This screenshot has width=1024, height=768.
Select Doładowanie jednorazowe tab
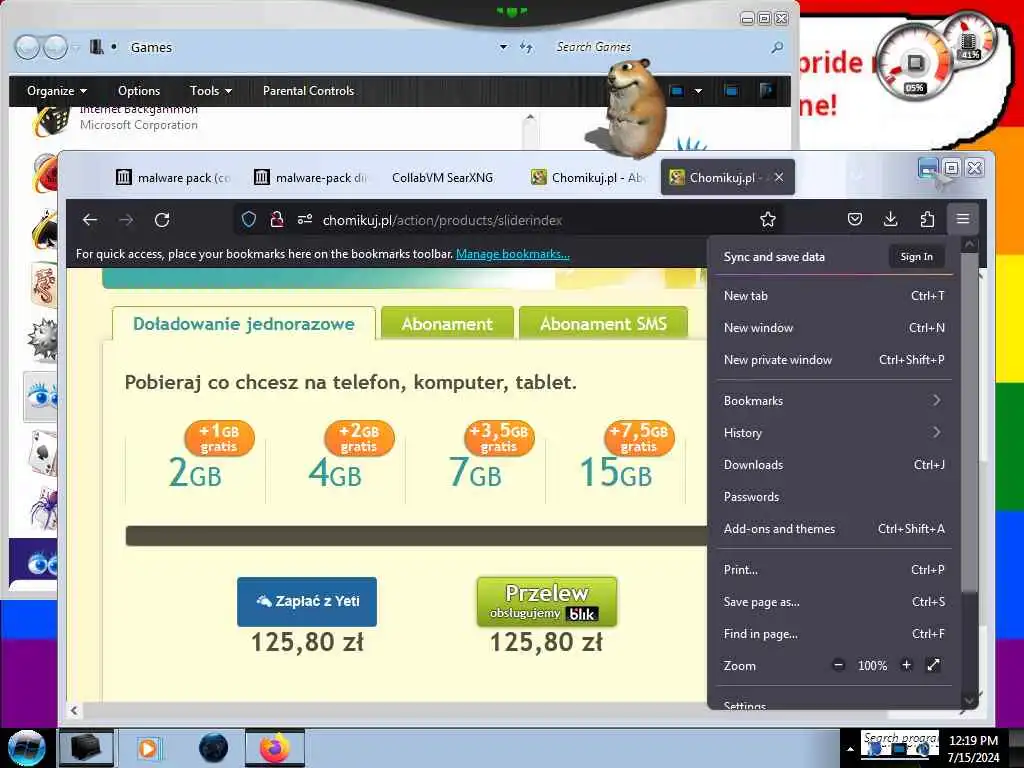(x=244, y=323)
